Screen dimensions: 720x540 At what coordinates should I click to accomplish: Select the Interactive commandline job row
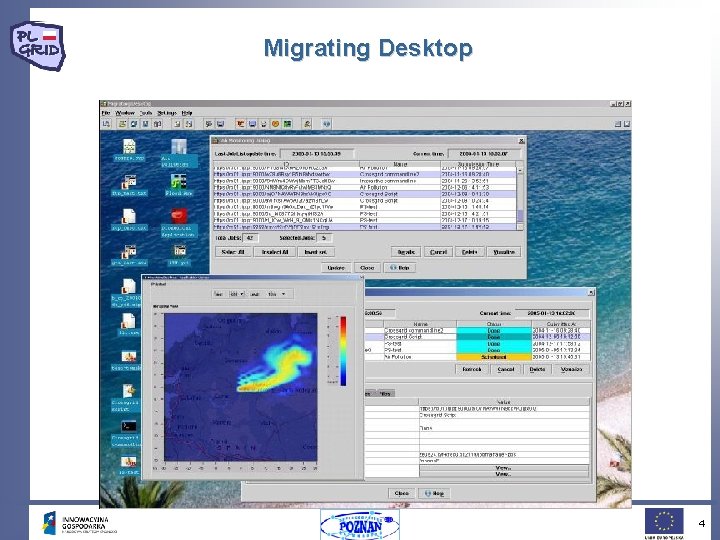coord(365,181)
